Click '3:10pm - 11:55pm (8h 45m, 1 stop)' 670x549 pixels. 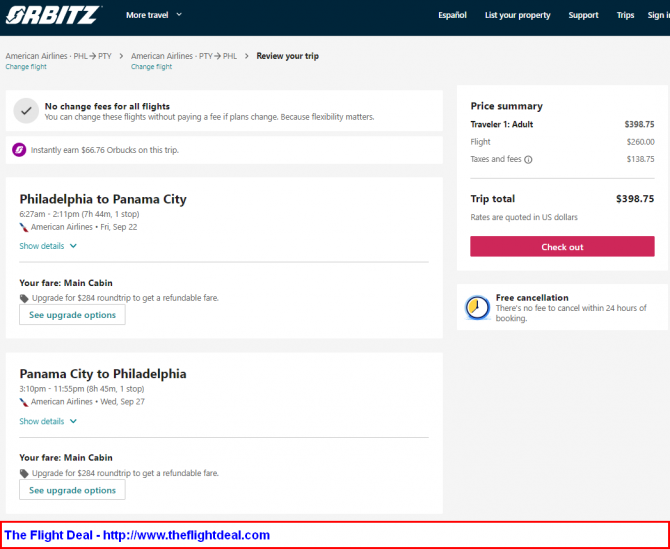[x=82, y=389]
